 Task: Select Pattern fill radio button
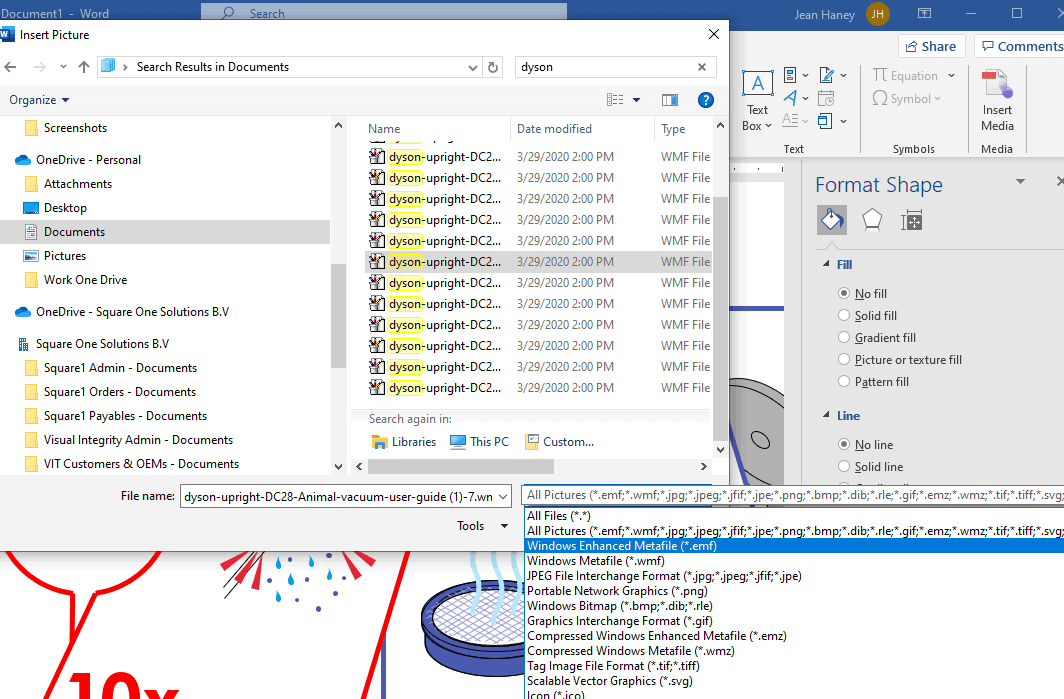tap(843, 381)
